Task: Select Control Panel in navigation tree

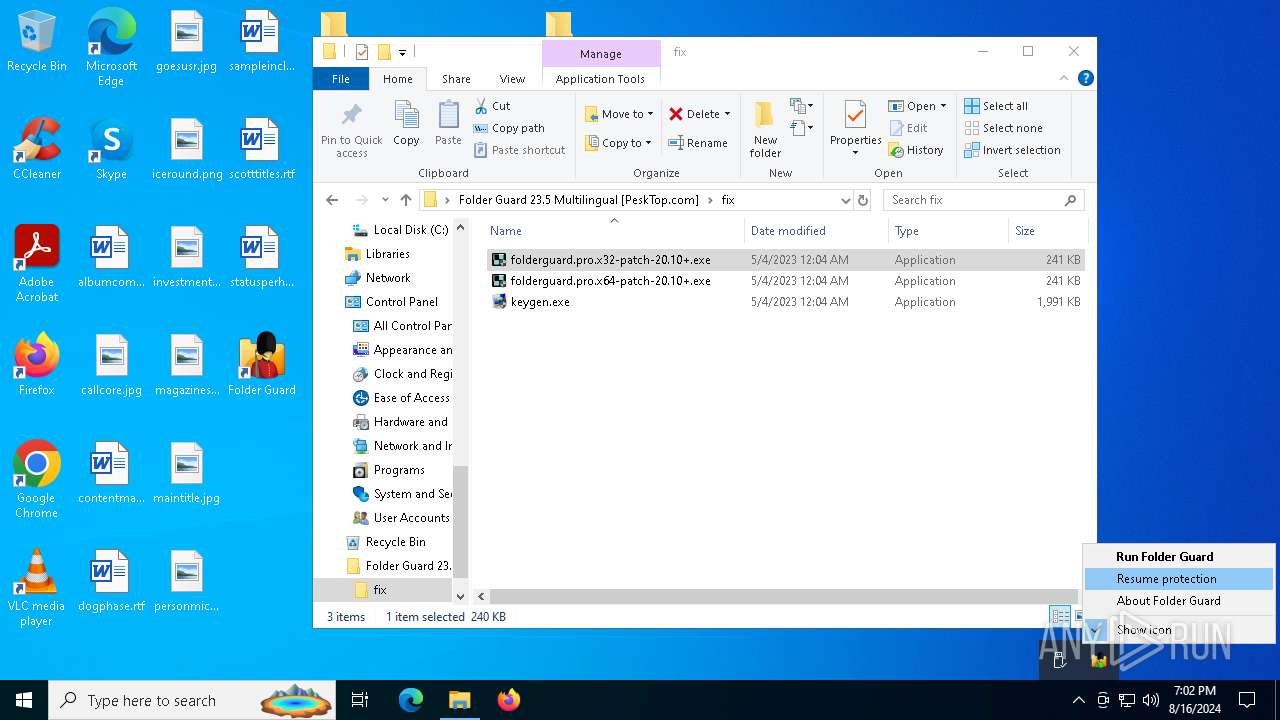Action: [x=391, y=302]
